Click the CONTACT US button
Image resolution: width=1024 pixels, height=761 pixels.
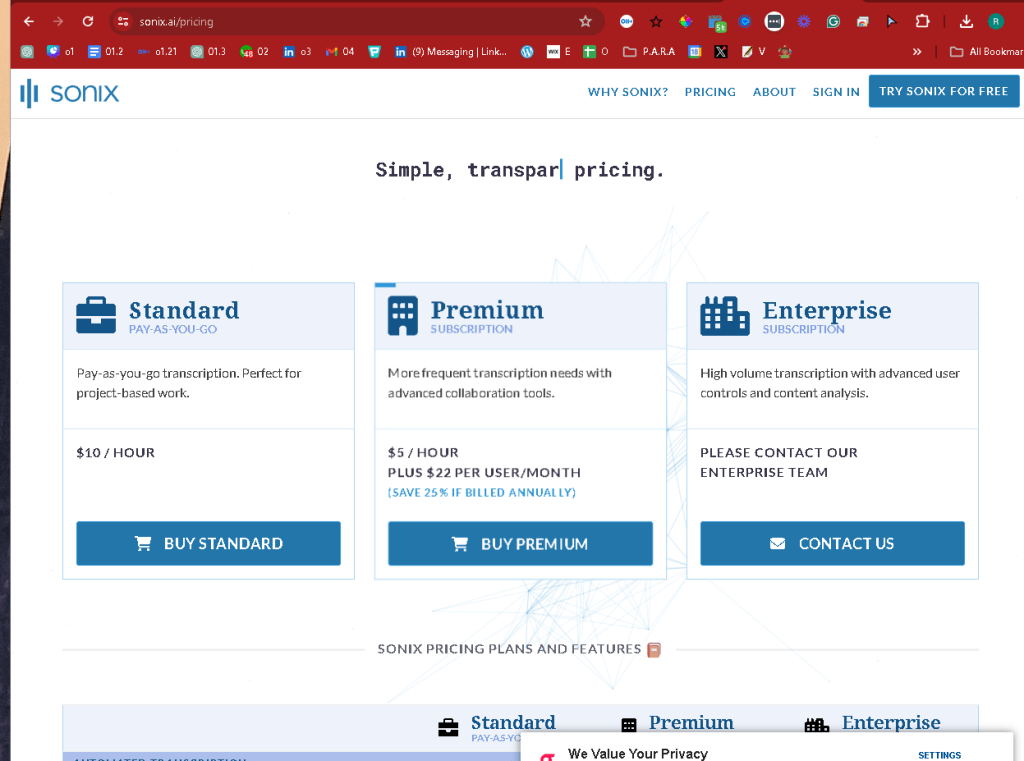[832, 543]
